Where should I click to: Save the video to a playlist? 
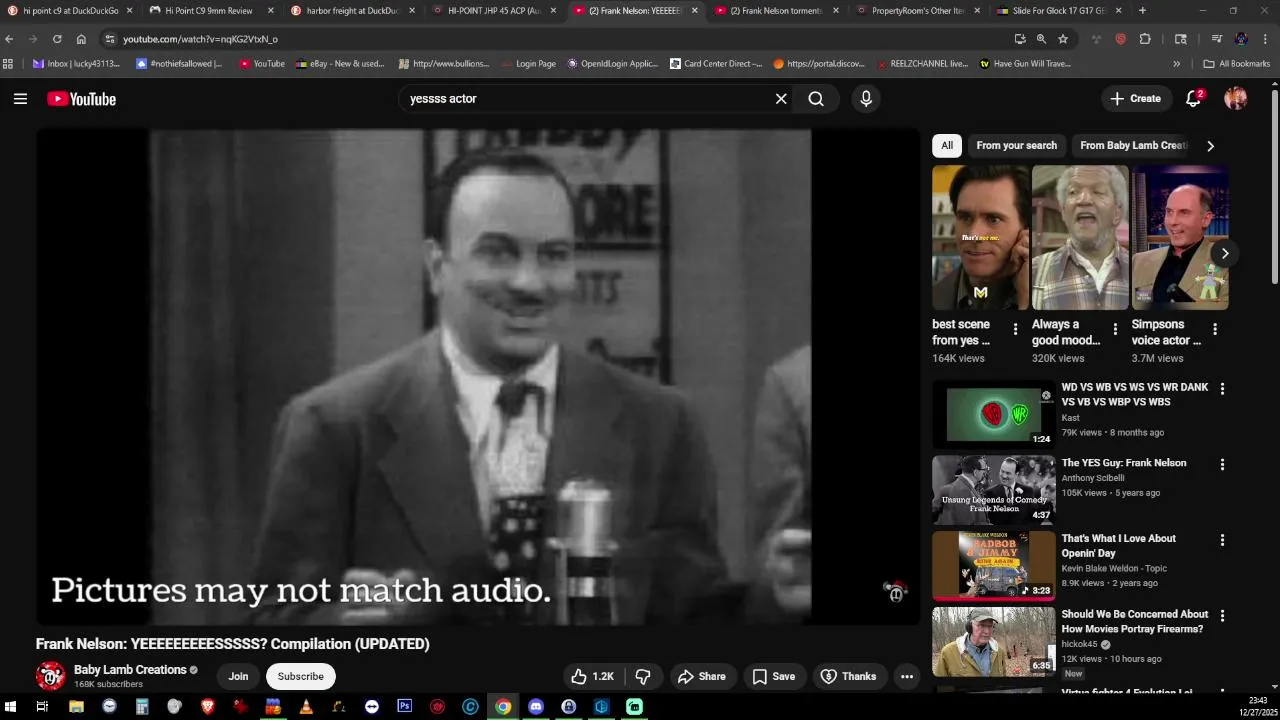tap(774, 677)
